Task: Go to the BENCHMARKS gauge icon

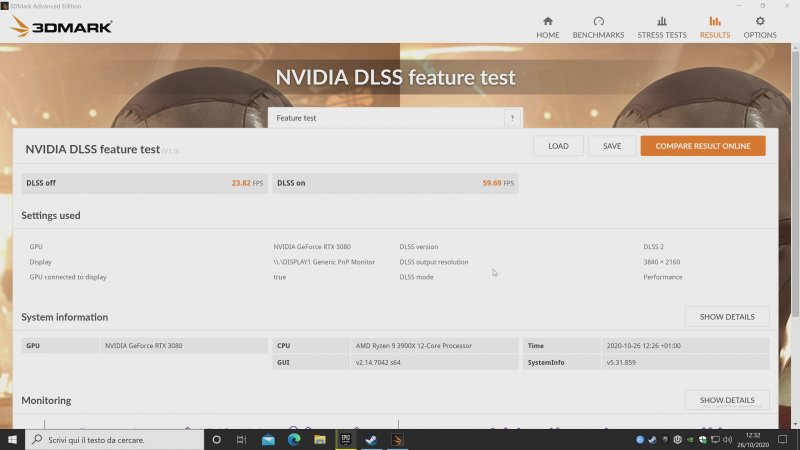Action: 598,21
